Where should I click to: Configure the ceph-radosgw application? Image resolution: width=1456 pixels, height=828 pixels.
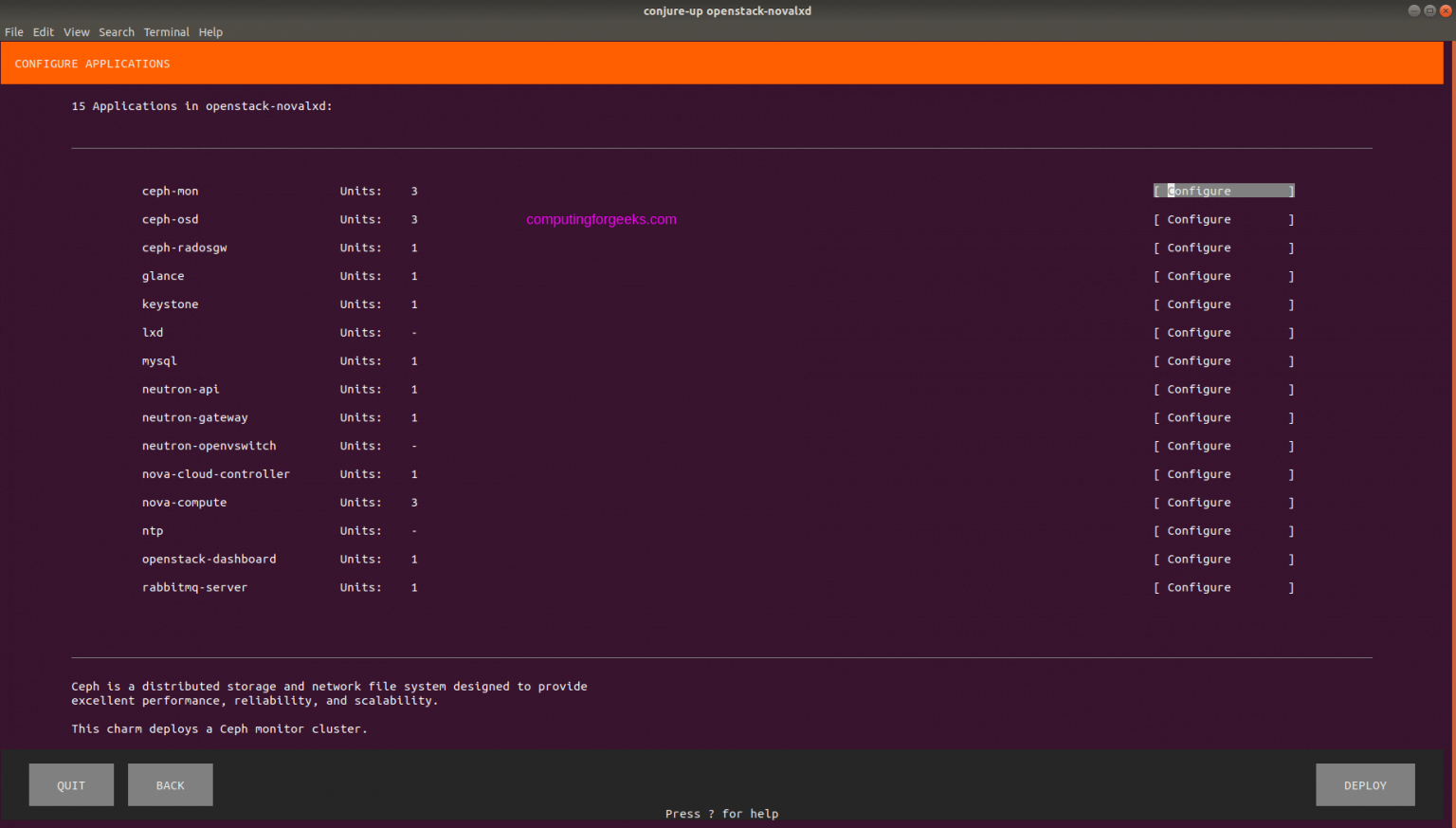pyautogui.click(x=1223, y=248)
